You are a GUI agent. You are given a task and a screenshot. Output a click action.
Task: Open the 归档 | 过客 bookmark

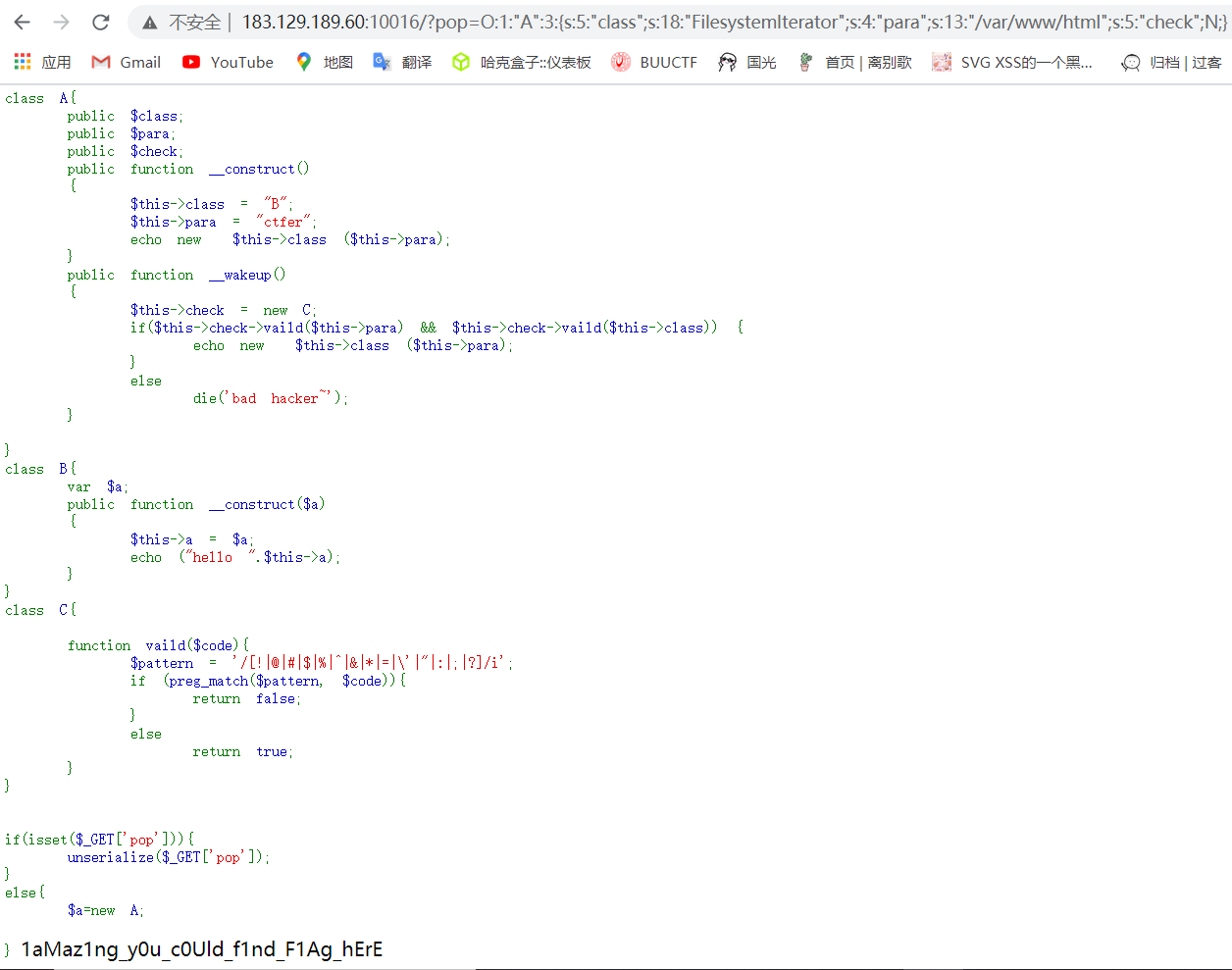coord(1171,61)
